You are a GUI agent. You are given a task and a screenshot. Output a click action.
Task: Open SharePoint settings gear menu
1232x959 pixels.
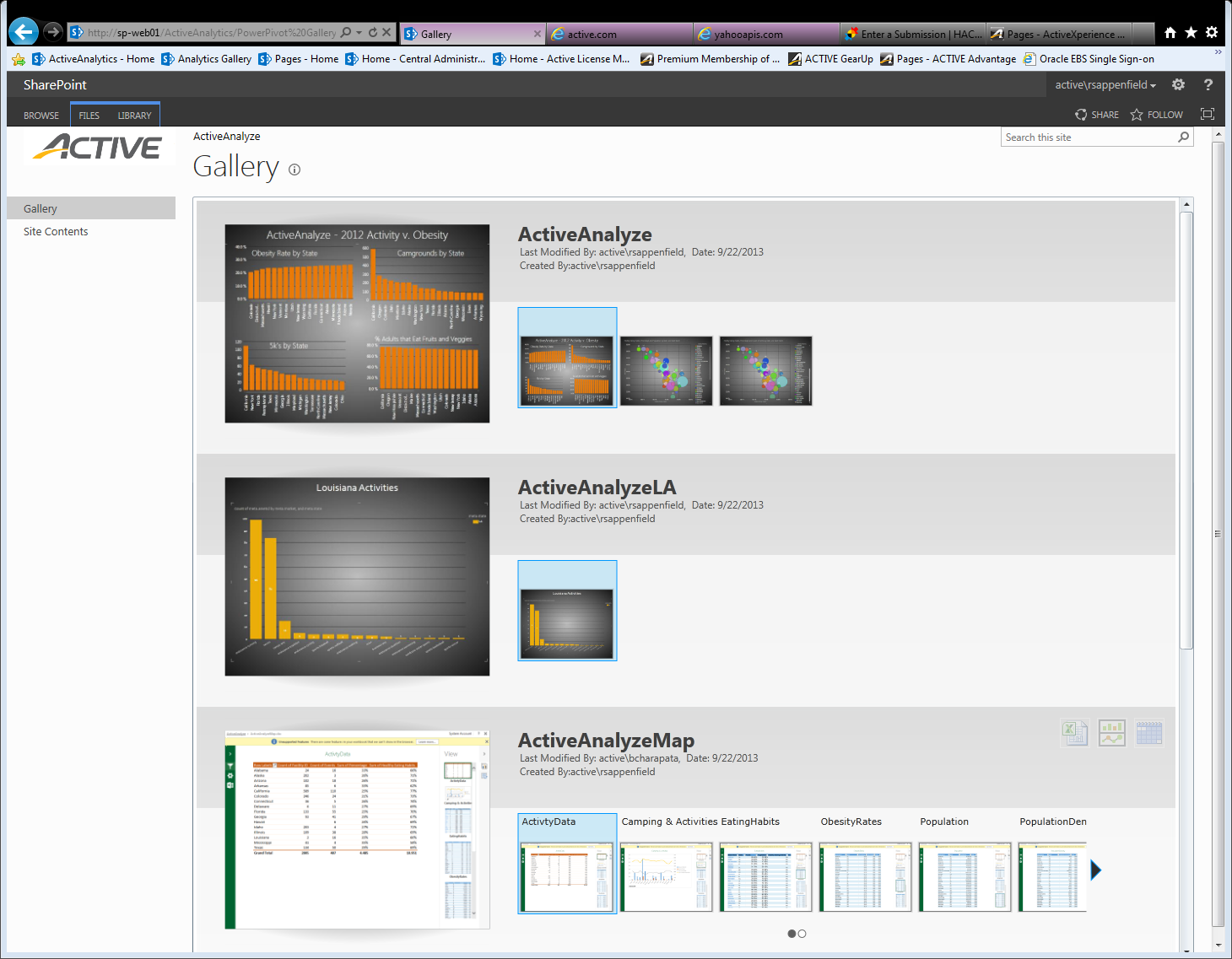click(x=1179, y=84)
